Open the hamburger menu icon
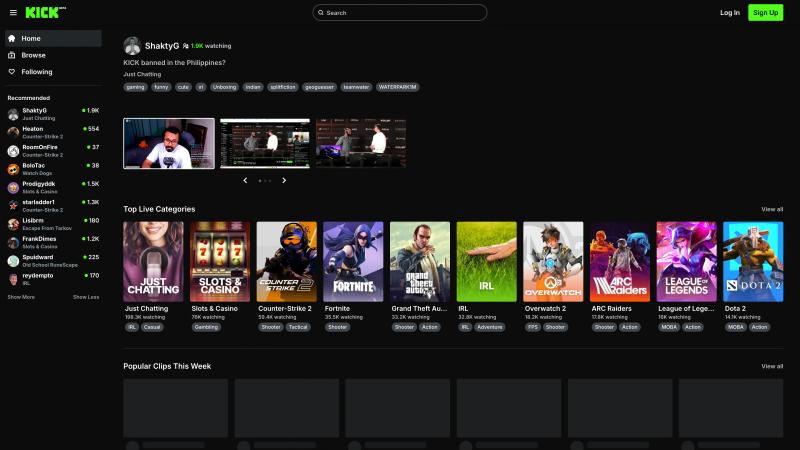The width and height of the screenshot is (800, 450). point(13,13)
